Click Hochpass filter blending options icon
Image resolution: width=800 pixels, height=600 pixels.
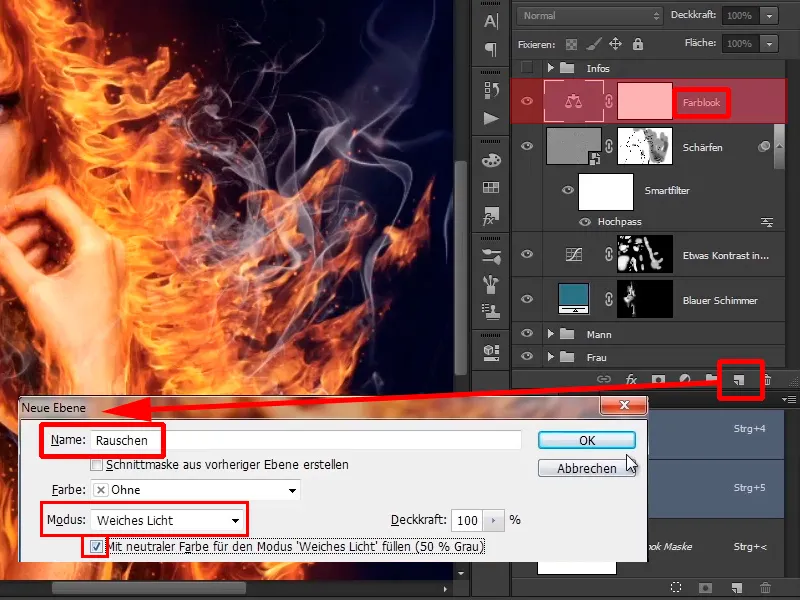[767, 222]
